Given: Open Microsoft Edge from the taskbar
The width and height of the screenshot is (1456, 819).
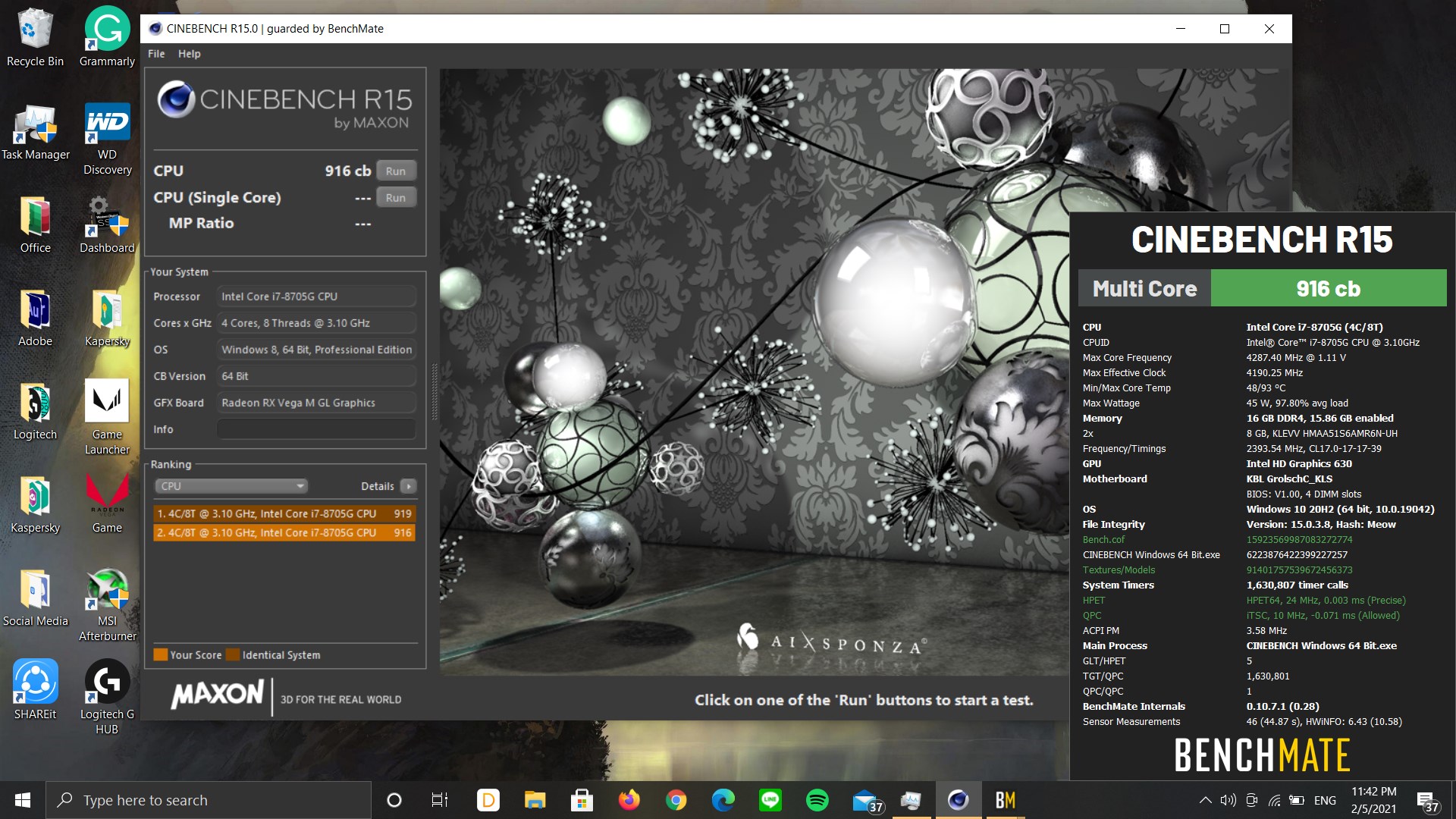Looking at the screenshot, I should tap(723, 800).
